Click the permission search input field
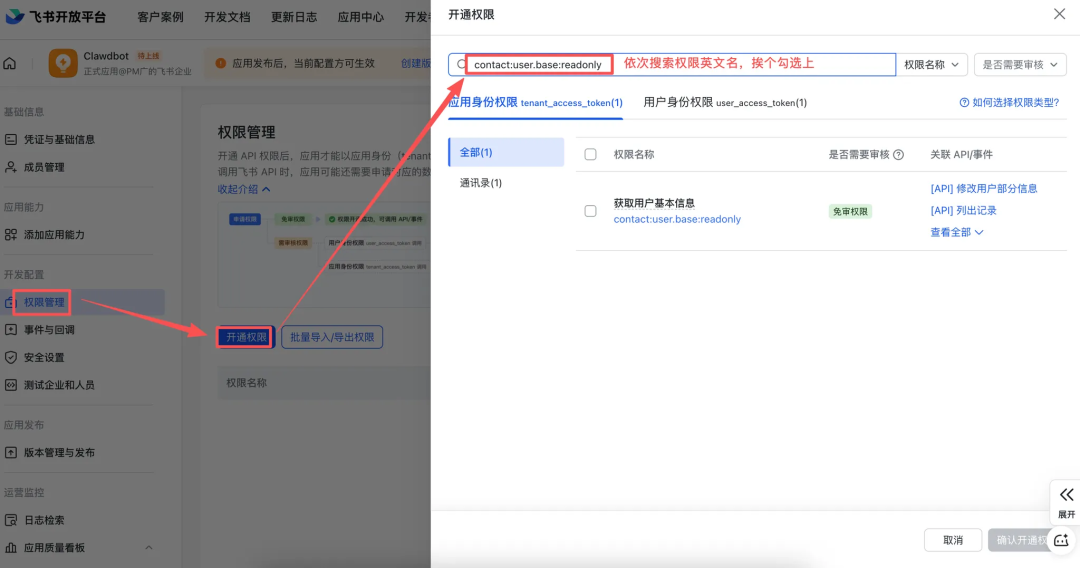1080x568 pixels. pyautogui.click(x=750, y=64)
